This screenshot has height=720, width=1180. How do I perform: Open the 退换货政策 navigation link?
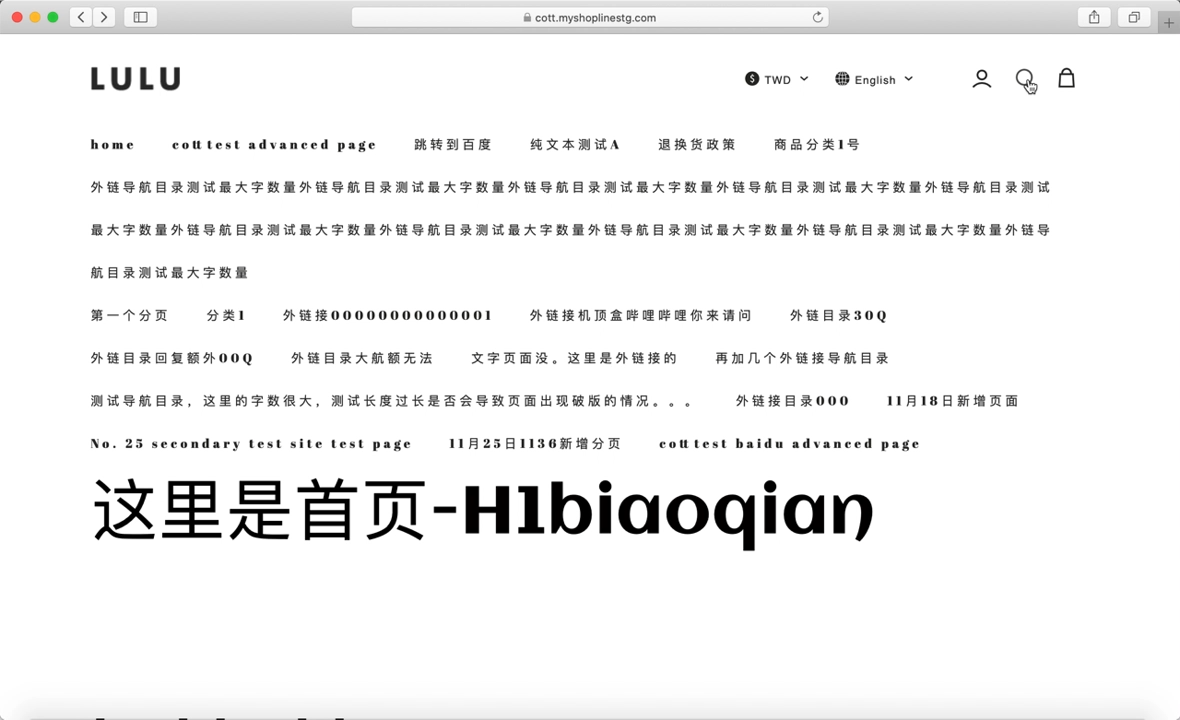[x=696, y=145]
